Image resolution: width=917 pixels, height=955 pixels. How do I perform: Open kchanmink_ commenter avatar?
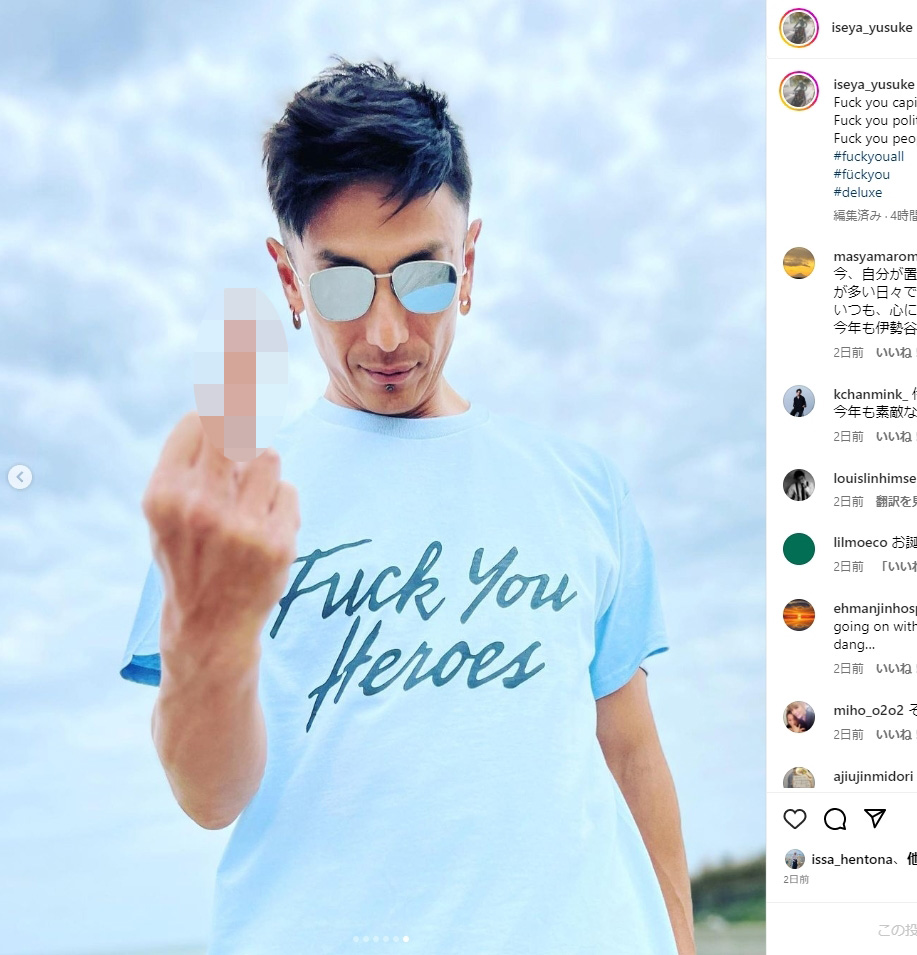(x=798, y=401)
